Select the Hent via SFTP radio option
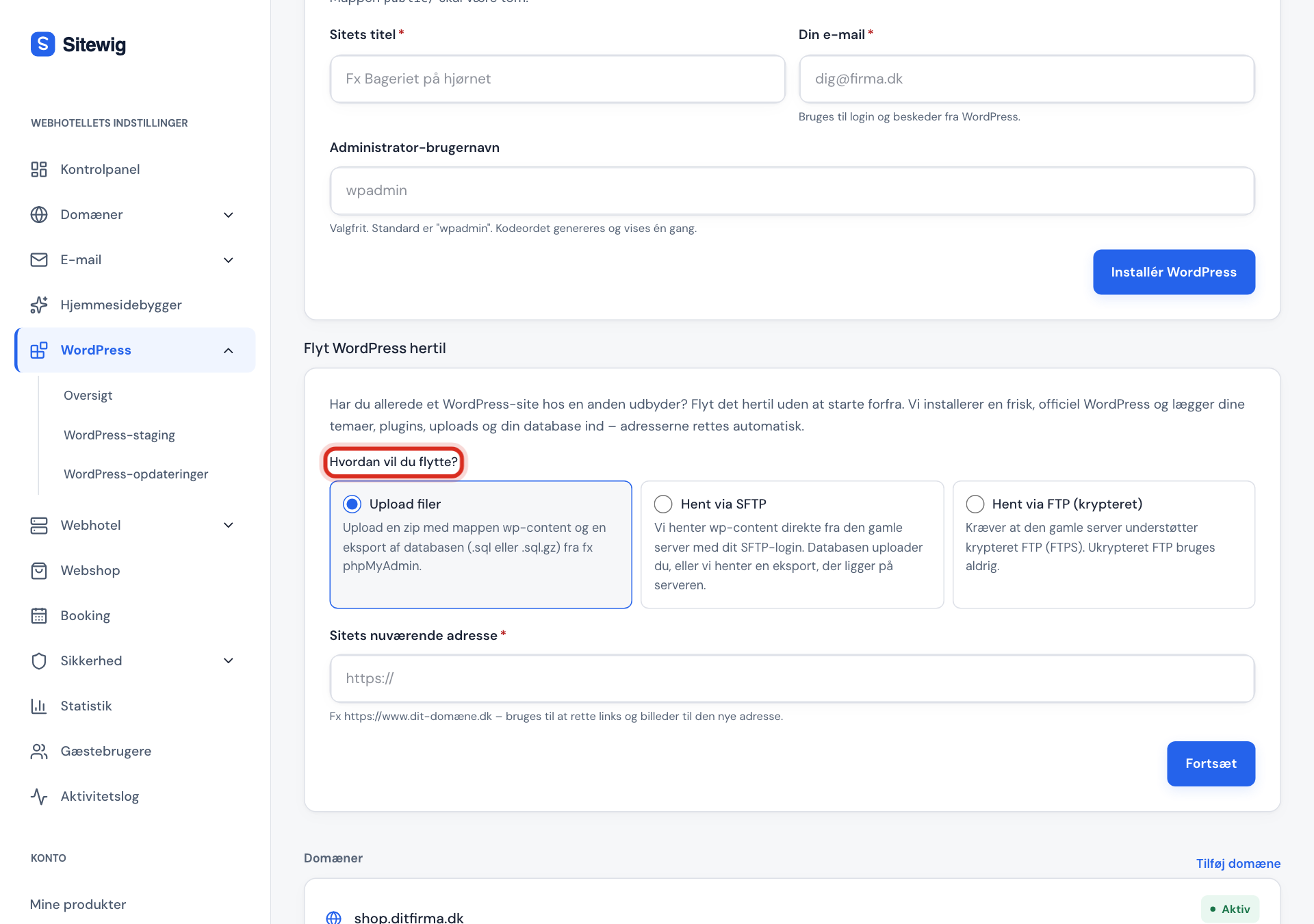The width and height of the screenshot is (1314, 924). coord(663,504)
